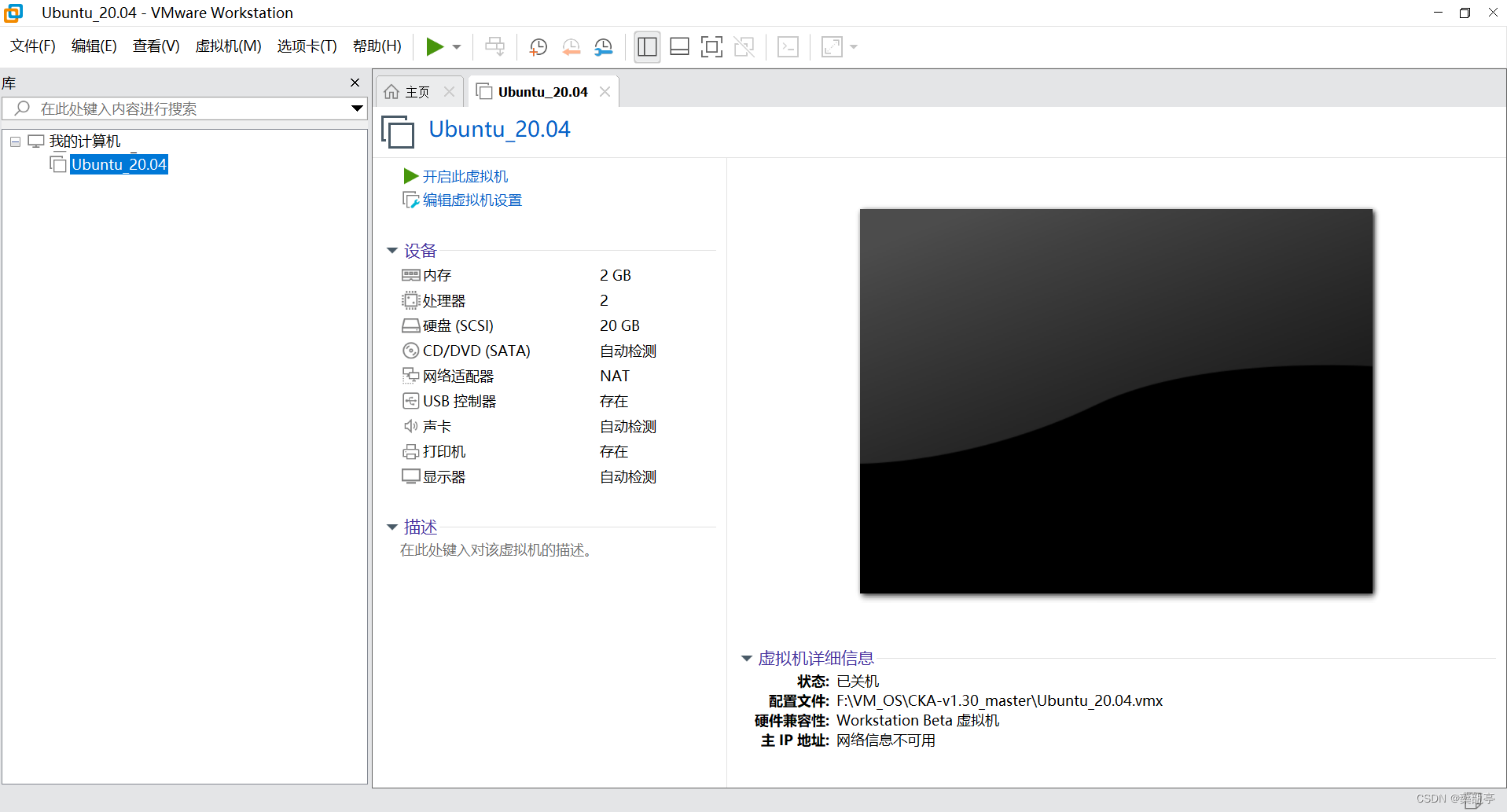
Task: Expand the power options dropdown arrow
Action: (456, 46)
